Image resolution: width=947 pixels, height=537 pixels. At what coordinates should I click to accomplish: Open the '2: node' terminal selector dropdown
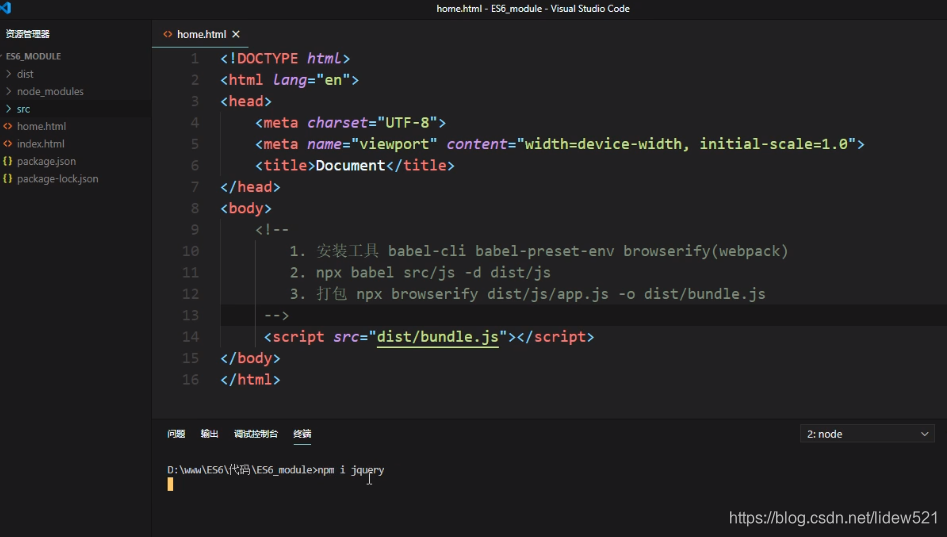click(867, 434)
